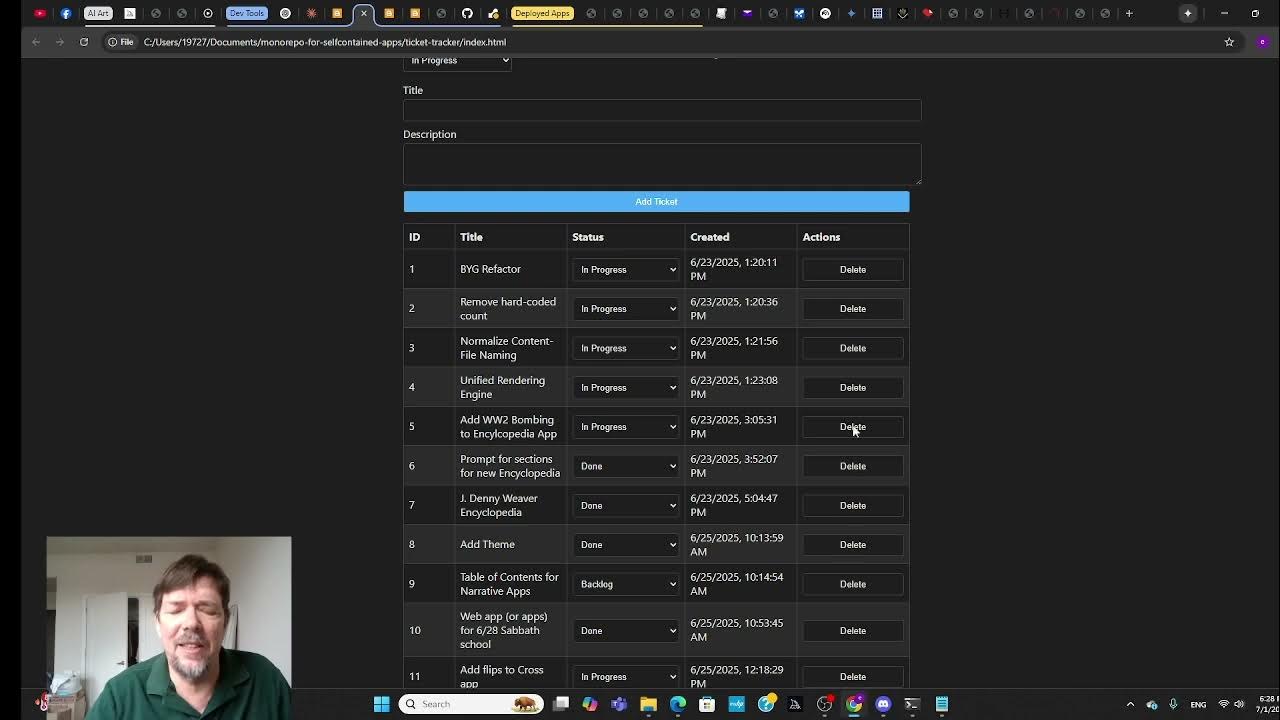Expand the Deployed Apps tab group
Screen dimensions: 1280x720
[541, 13]
